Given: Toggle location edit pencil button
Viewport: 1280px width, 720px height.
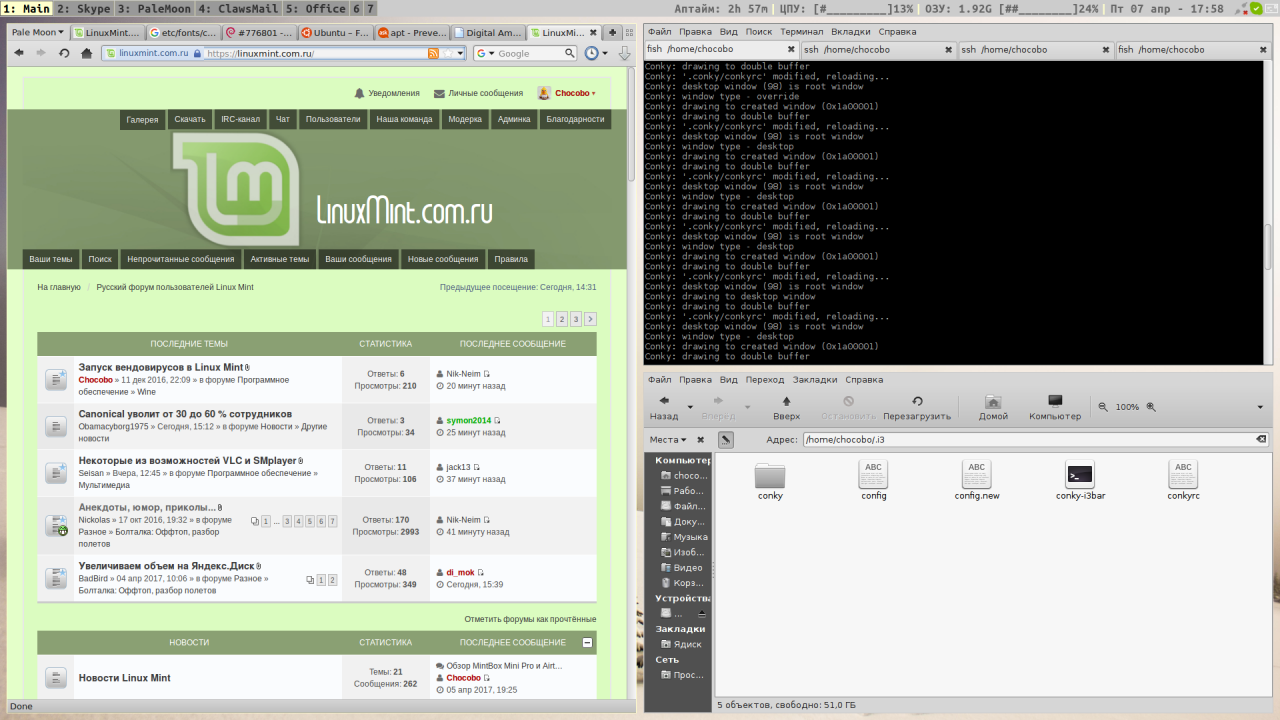Looking at the screenshot, I should [726, 439].
